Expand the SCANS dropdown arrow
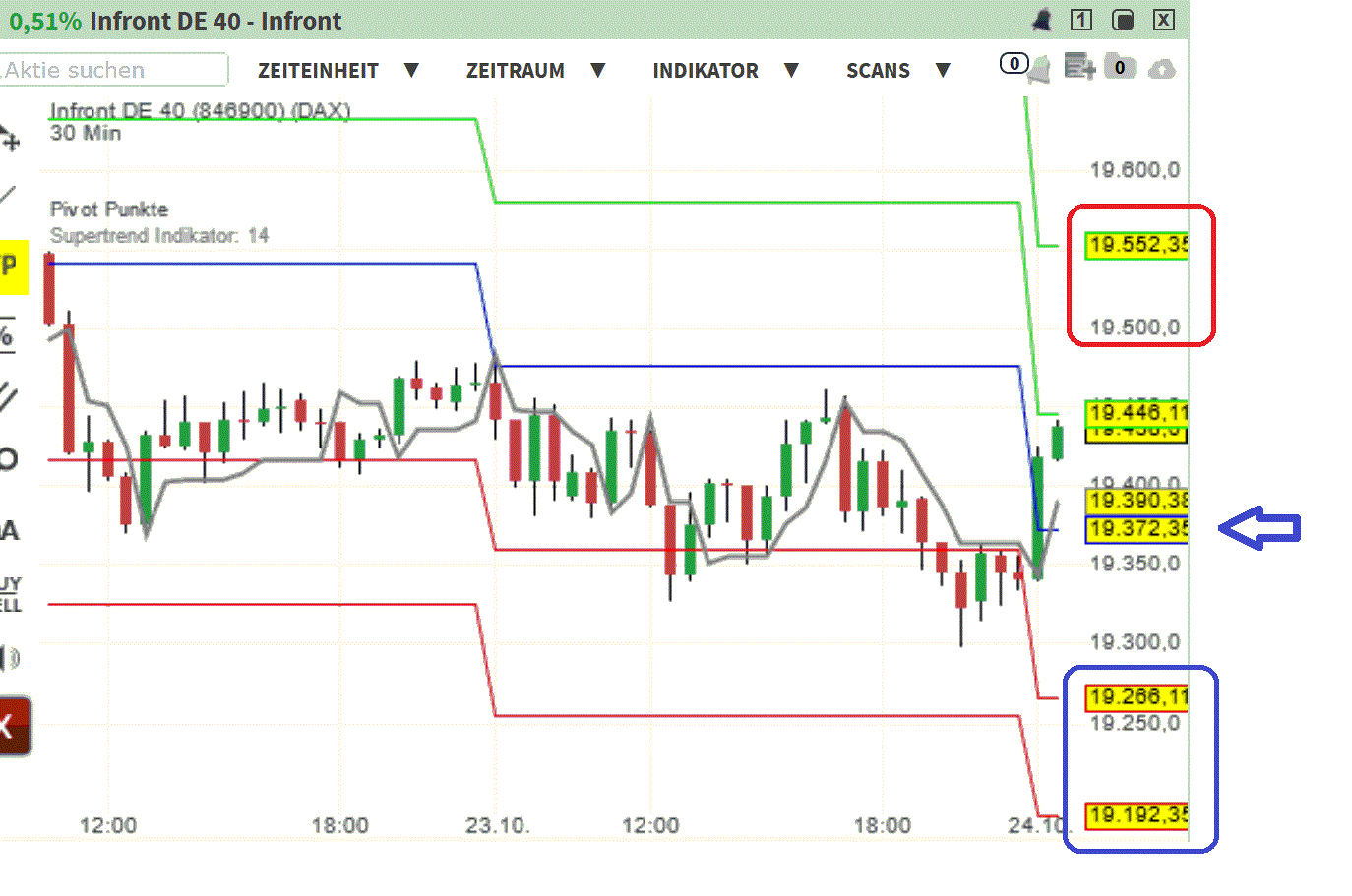Viewport: 1352px width, 896px height. 943,70
